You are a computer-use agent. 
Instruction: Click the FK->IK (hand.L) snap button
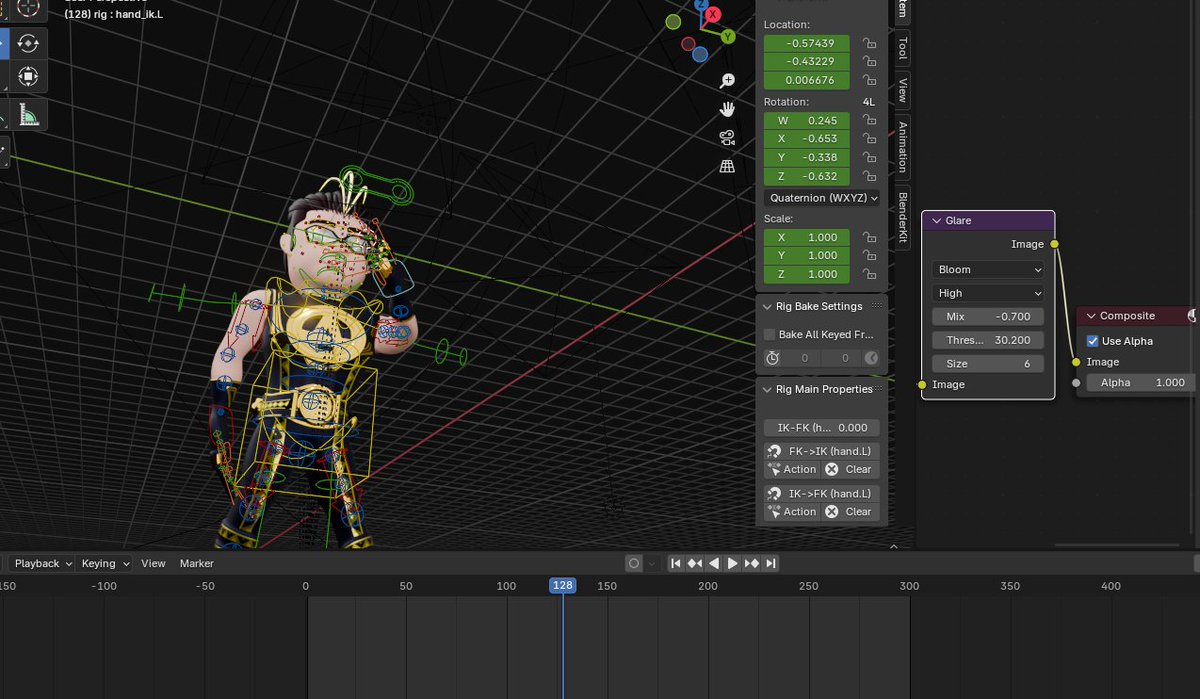(x=821, y=451)
